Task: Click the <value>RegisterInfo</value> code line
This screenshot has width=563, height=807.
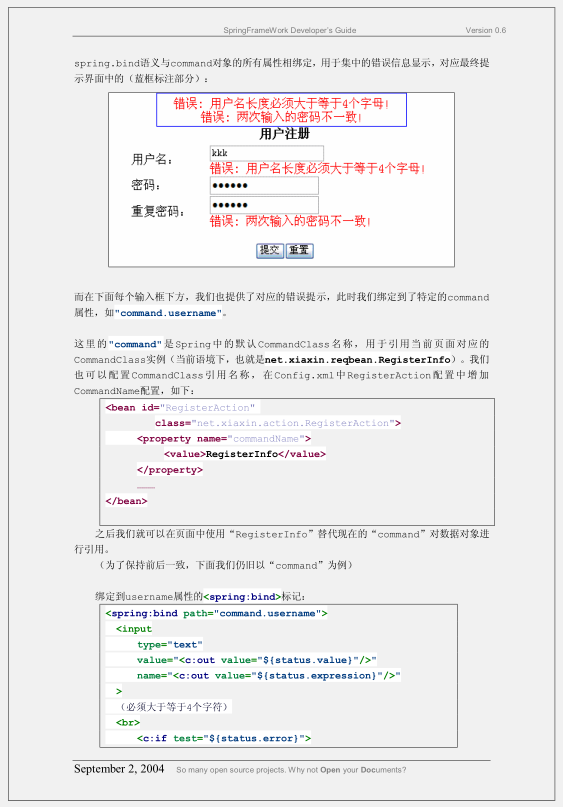Action: pyautogui.click(x=245, y=454)
